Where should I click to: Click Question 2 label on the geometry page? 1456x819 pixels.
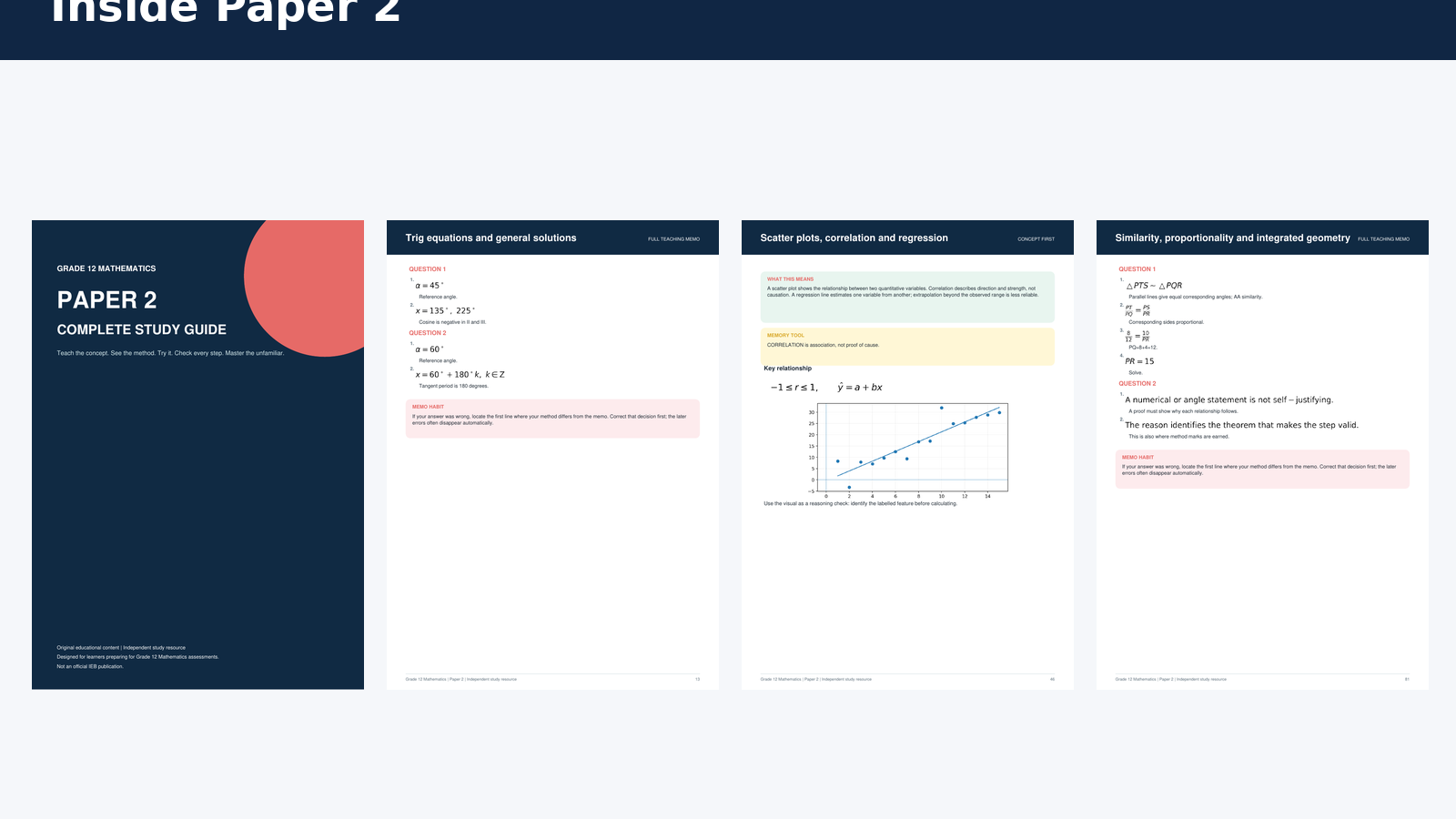coord(1137,383)
